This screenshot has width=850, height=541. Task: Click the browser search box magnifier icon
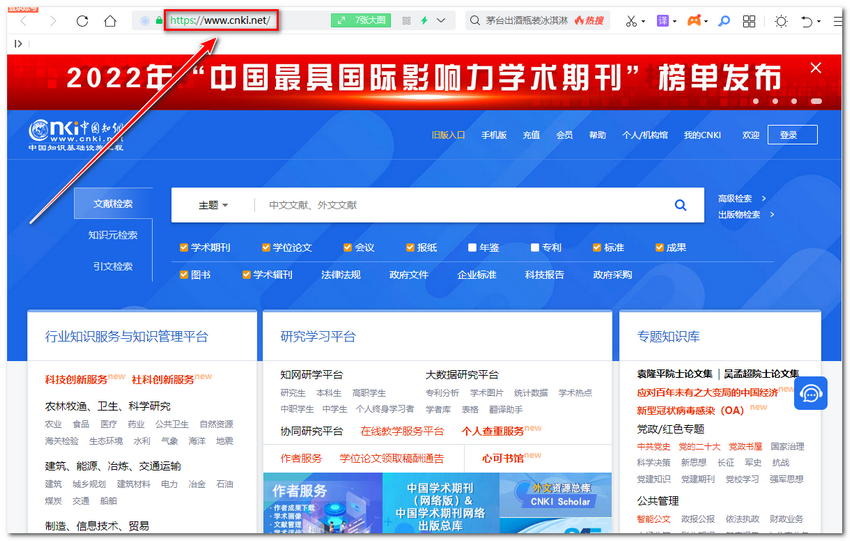coord(475,21)
